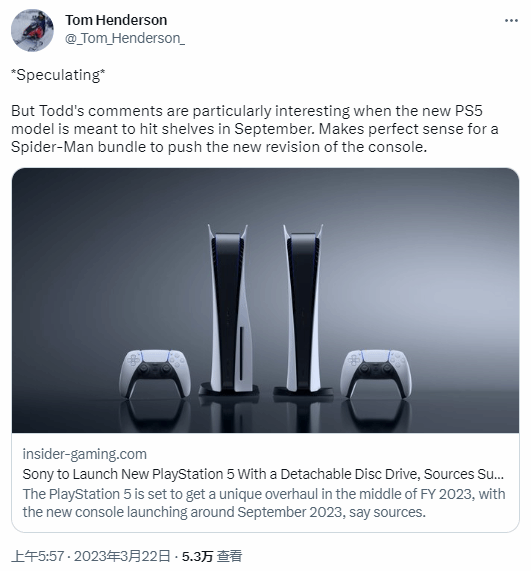Open the PS5 consoles preview image

pos(265,300)
